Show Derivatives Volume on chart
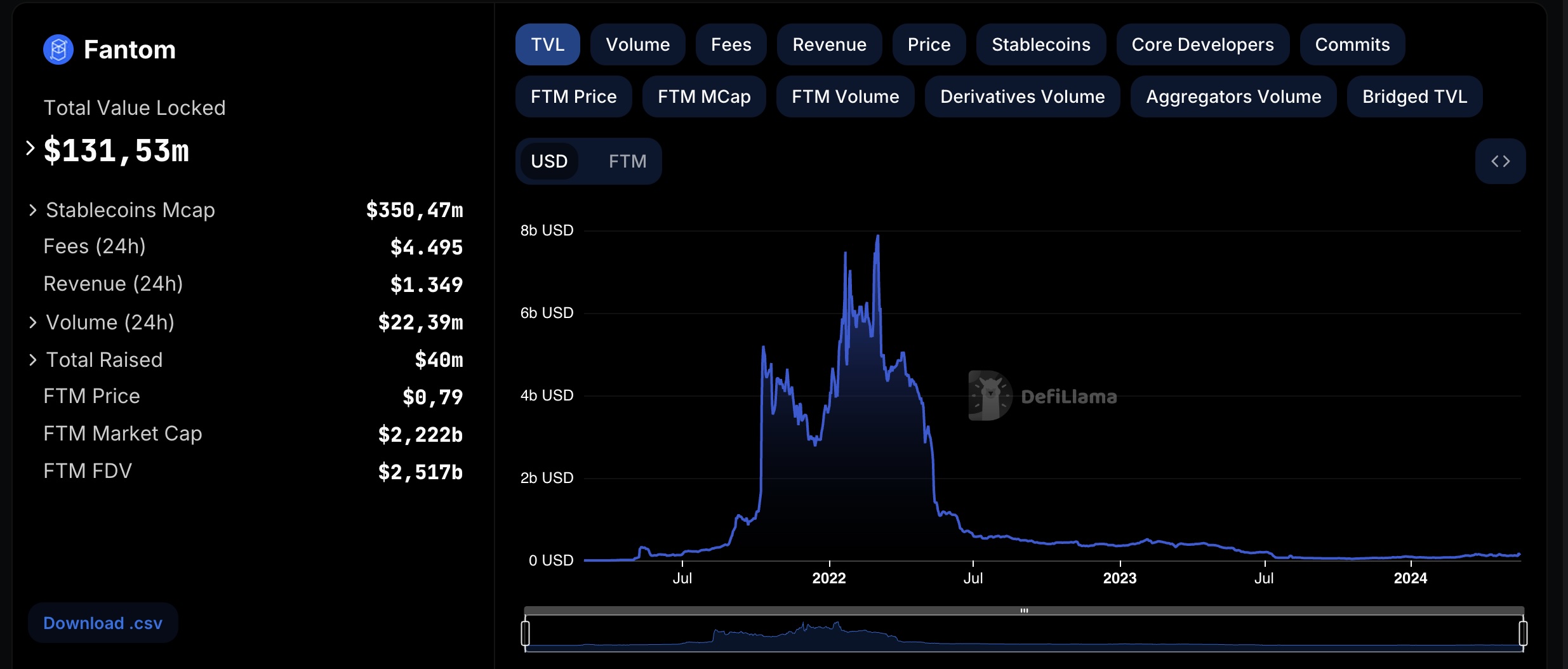1568x669 pixels. 1022,96
